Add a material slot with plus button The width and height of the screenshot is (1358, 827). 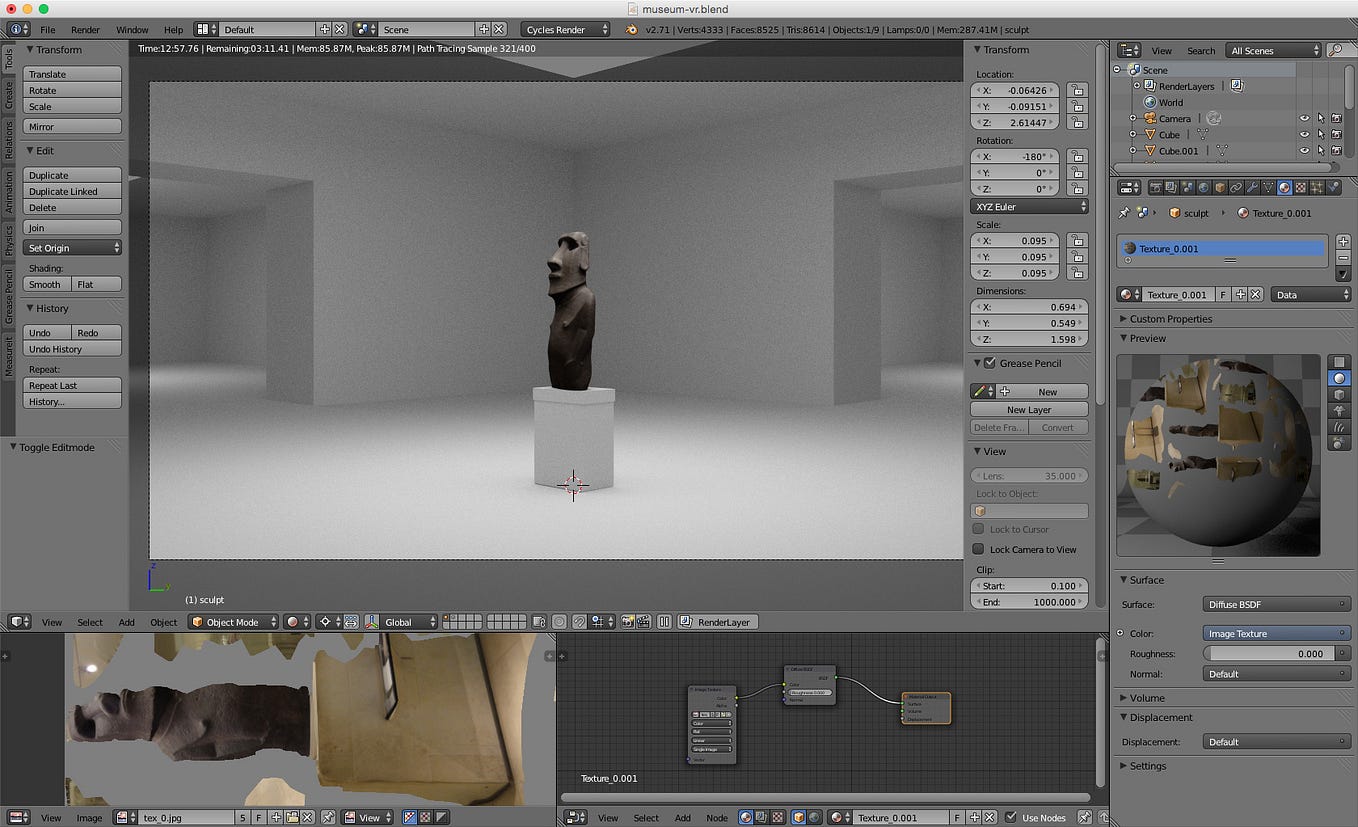(1343, 241)
